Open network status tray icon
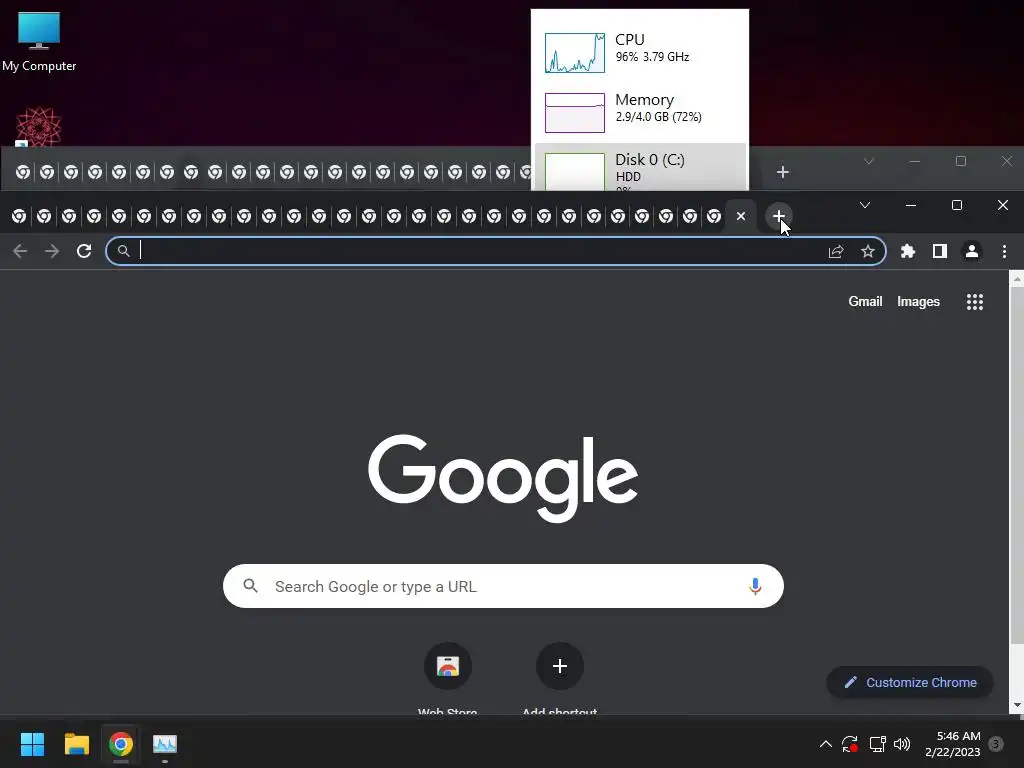The image size is (1024, 768). point(877,744)
